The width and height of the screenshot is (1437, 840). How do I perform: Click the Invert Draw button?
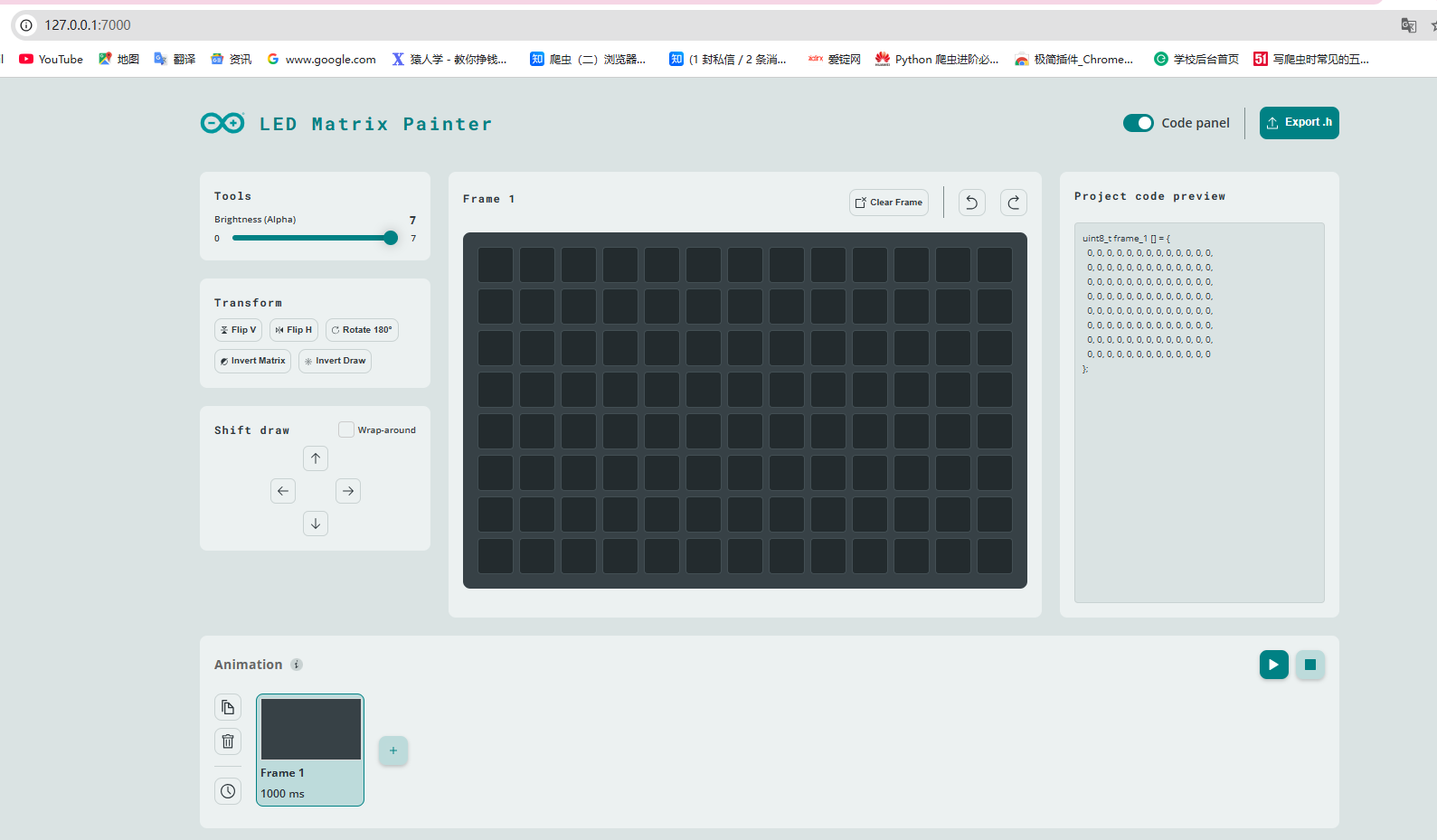335,361
